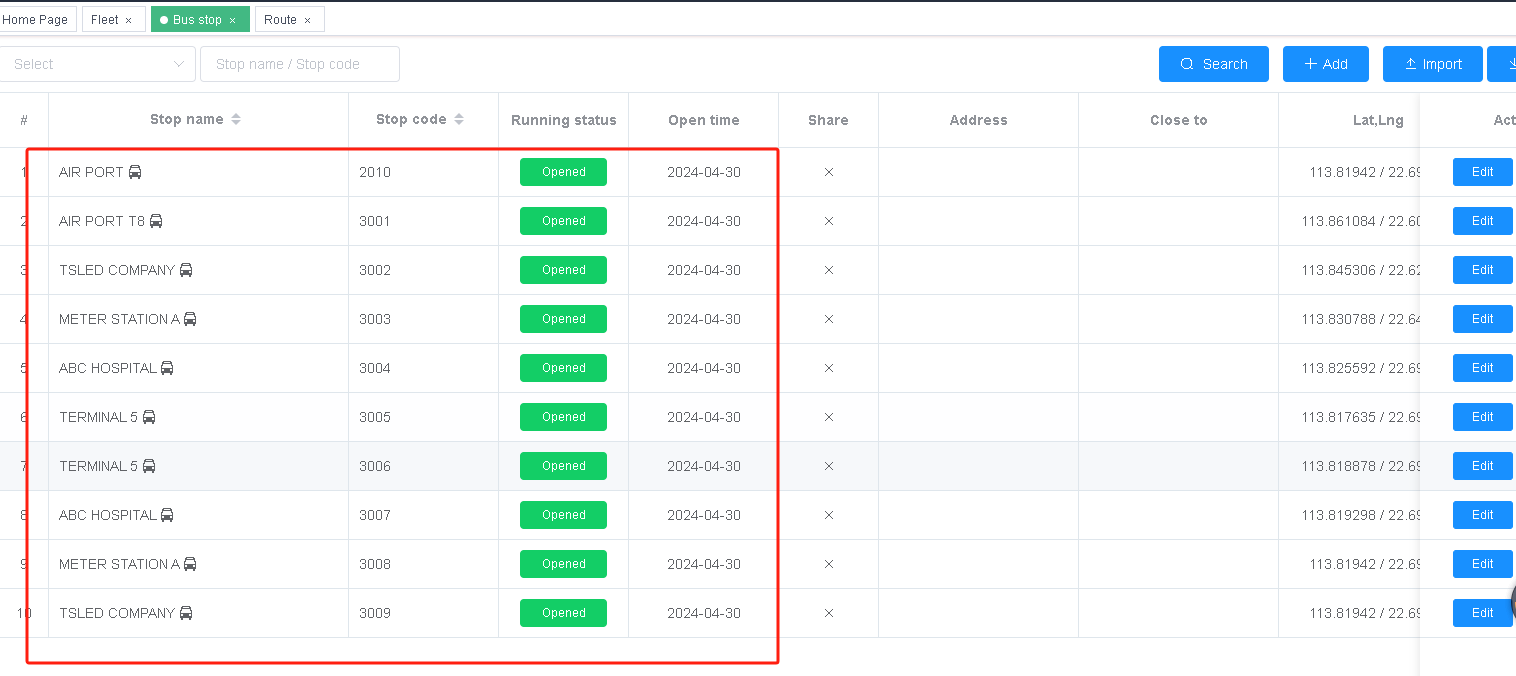This screenshot has width=1516, height=676.
Task: Close the Route tab with its X
Action: [x=307, y=20]
